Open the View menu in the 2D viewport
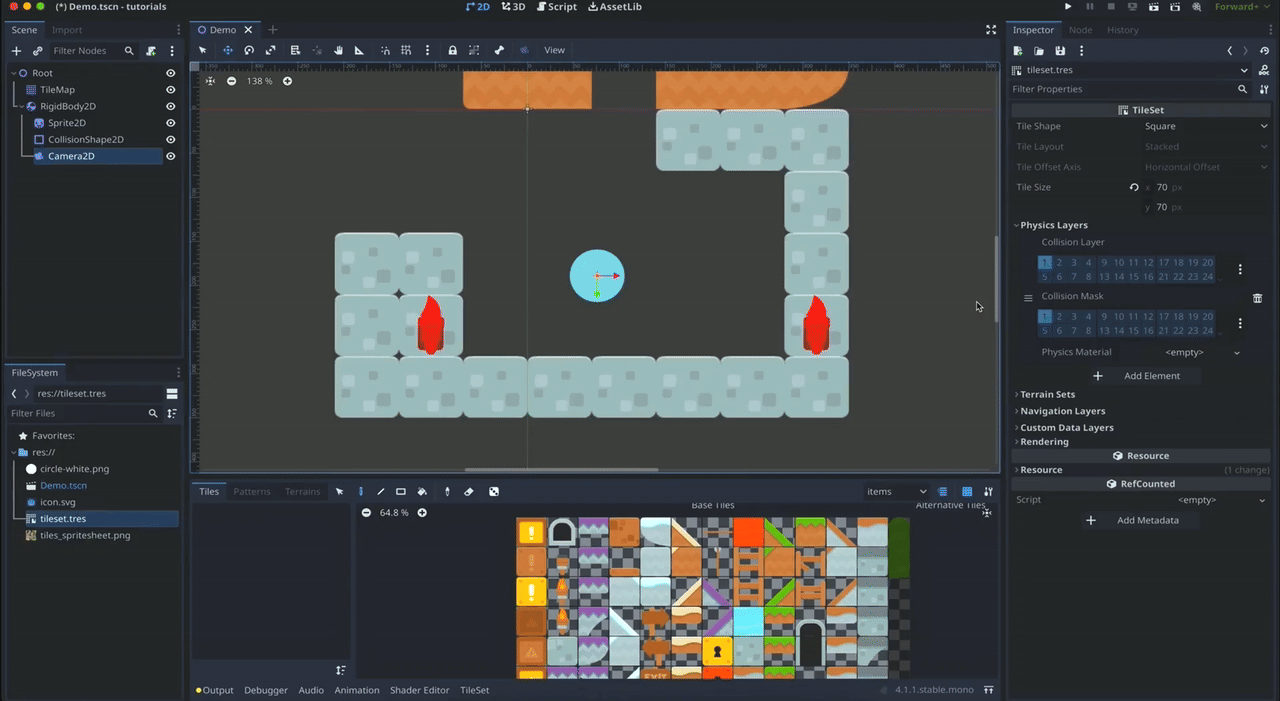Image resolution: width=1280 pixels, height=701 pixels. [554, 50]
